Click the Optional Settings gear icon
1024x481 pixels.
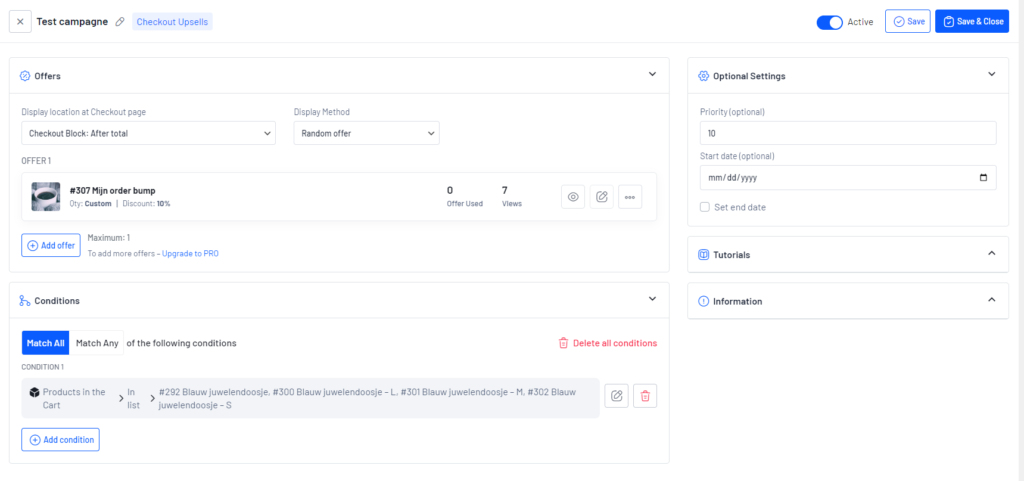[x=703, y=76]
